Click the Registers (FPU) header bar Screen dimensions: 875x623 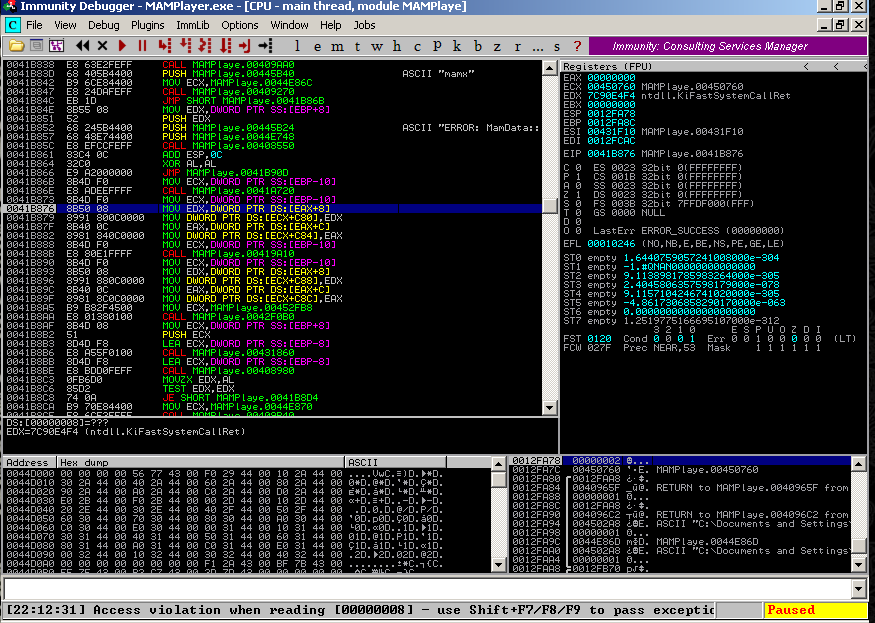tap(714, 66)
